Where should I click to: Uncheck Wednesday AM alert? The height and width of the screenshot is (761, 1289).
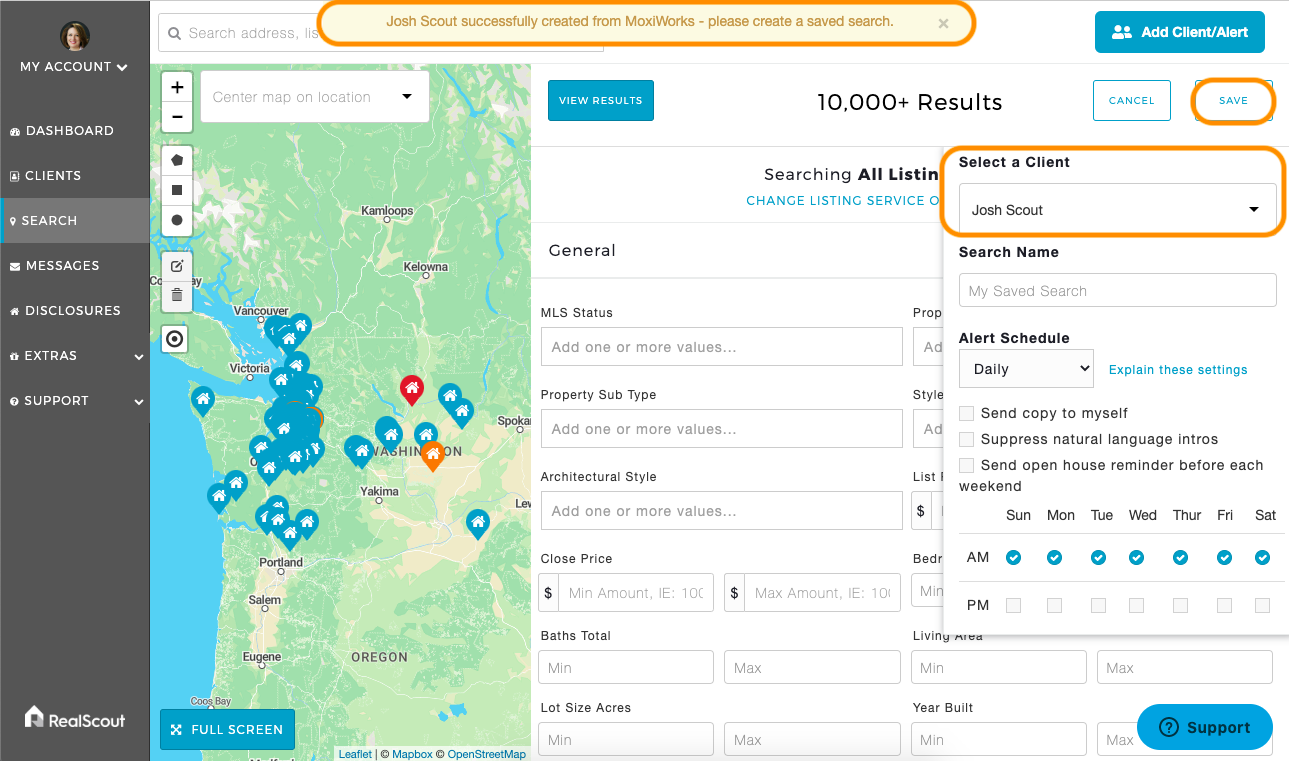(x=1136, y=557)
